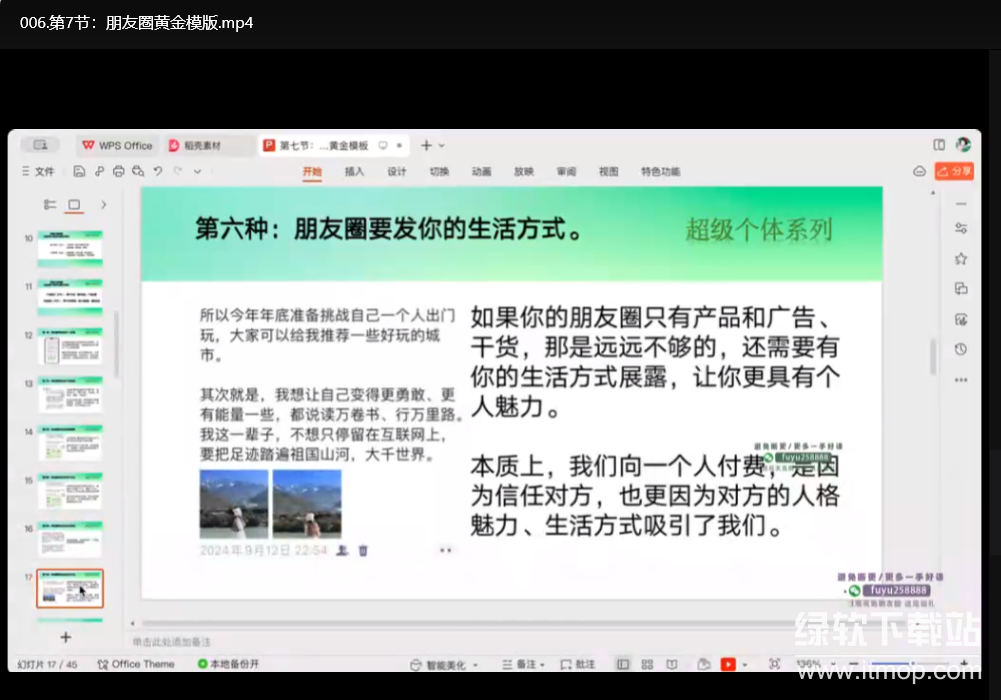
Task: Switch to the 动画 ribbon tab
Action: point(481,171)
